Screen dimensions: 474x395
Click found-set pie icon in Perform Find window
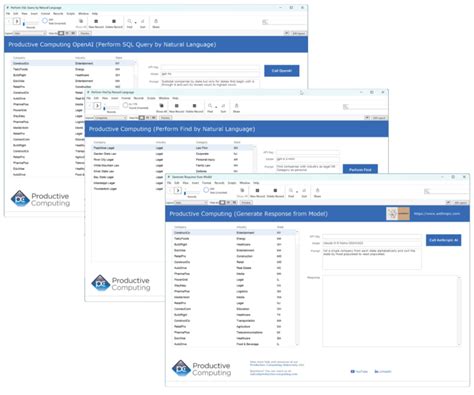pos(125,105)
